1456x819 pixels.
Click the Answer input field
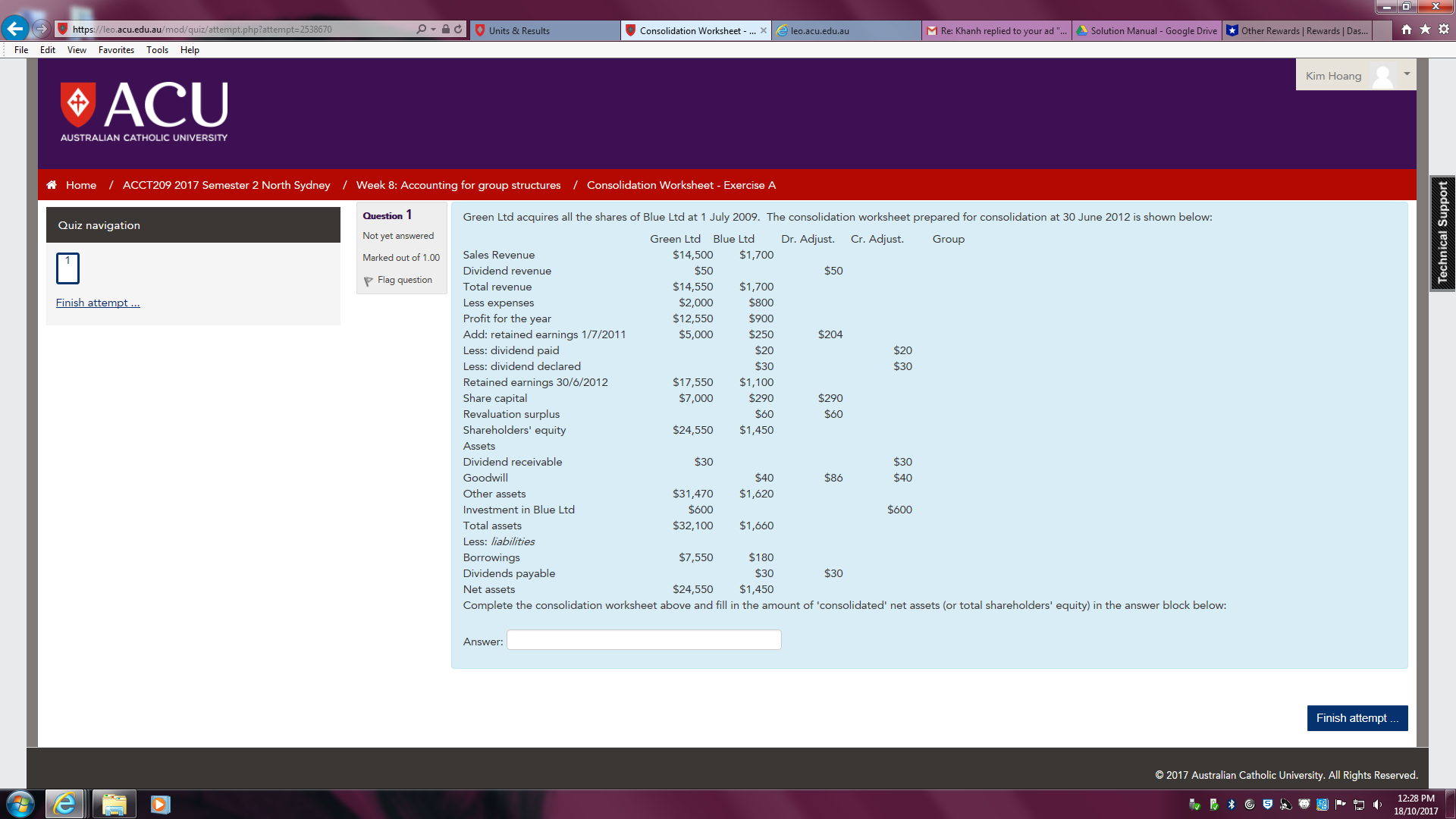pyautogui.click(x=644, y=640)
